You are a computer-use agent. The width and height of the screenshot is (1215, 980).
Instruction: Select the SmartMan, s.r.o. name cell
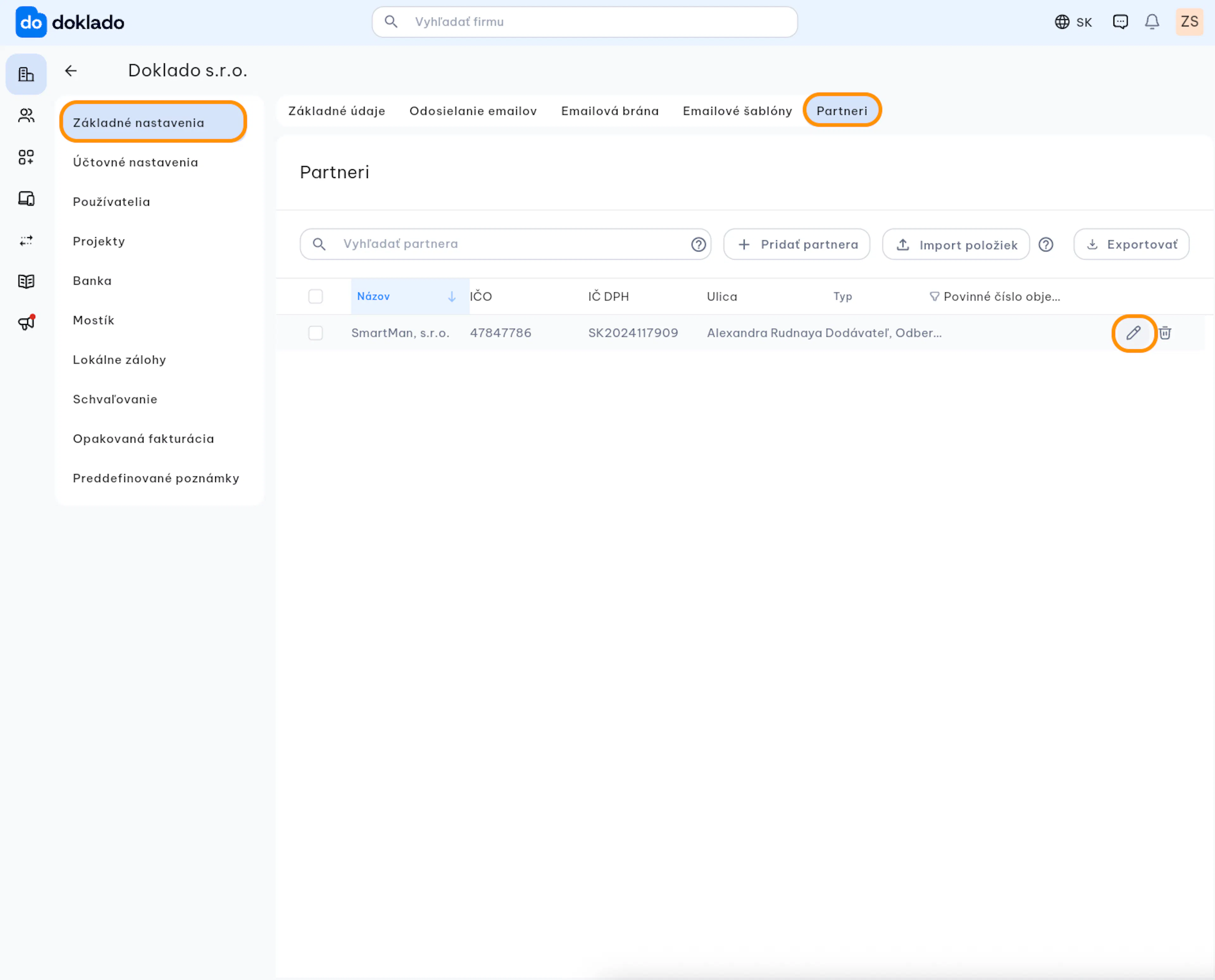400,333
